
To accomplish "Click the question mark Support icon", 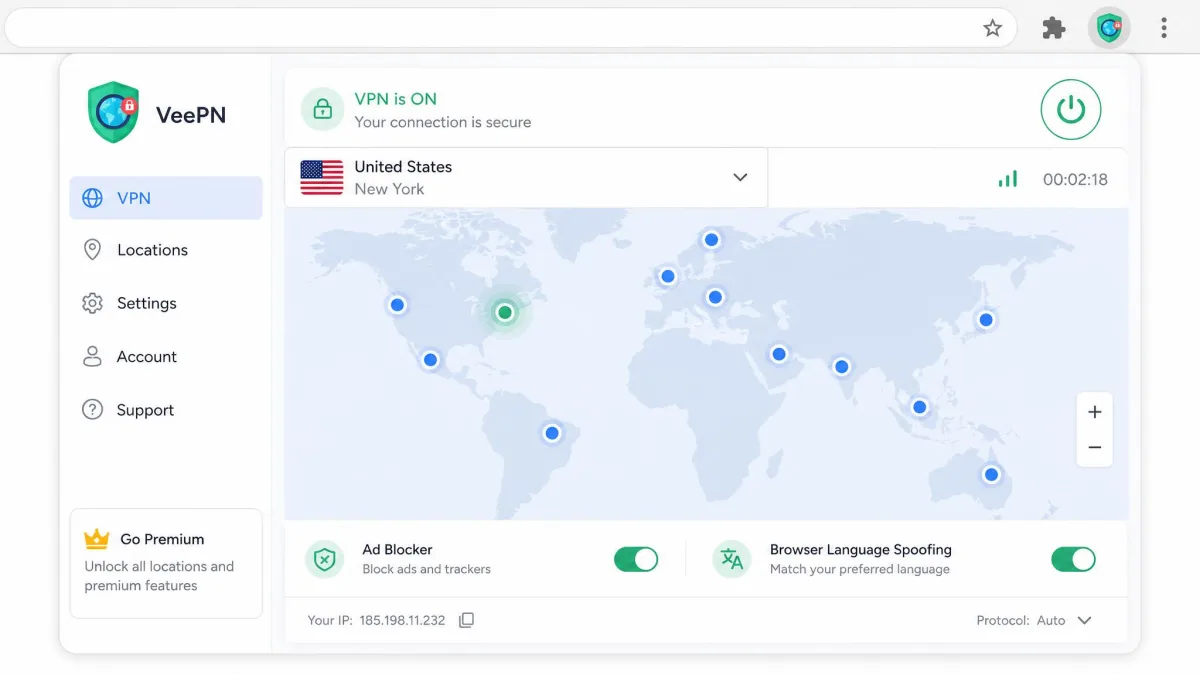I will 92,410.
